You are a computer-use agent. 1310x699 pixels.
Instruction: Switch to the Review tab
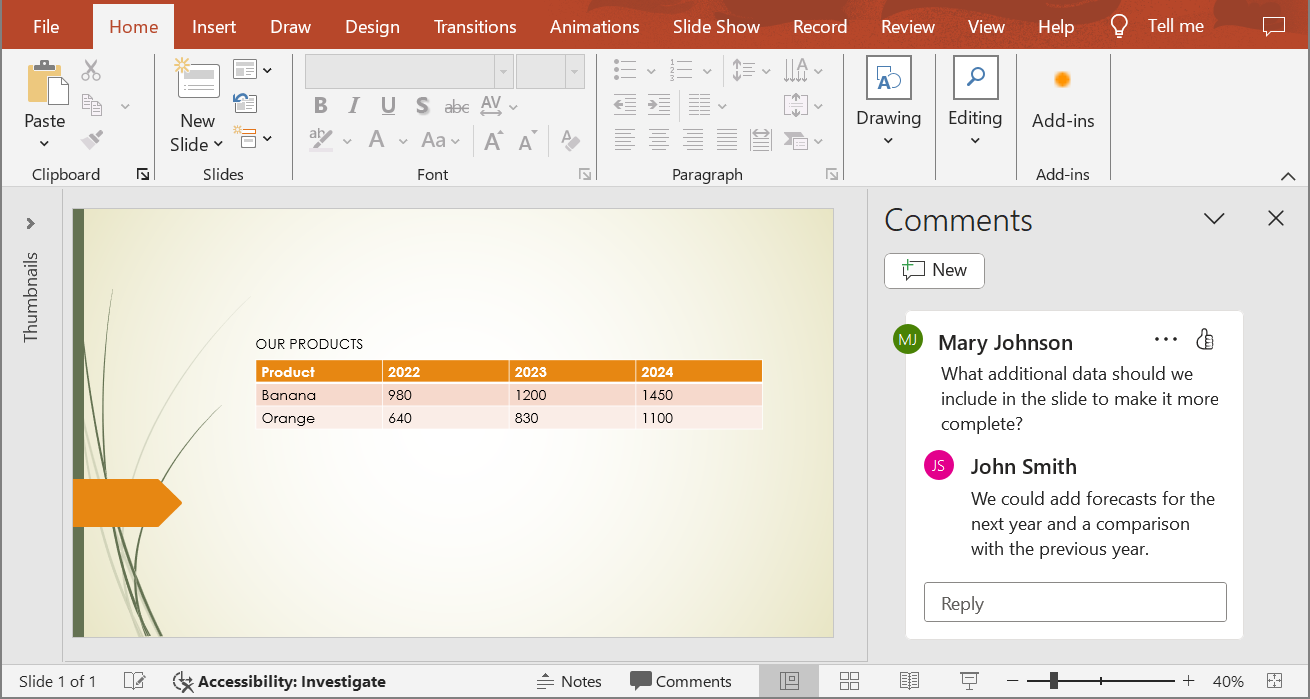click(x=907, y=26)
